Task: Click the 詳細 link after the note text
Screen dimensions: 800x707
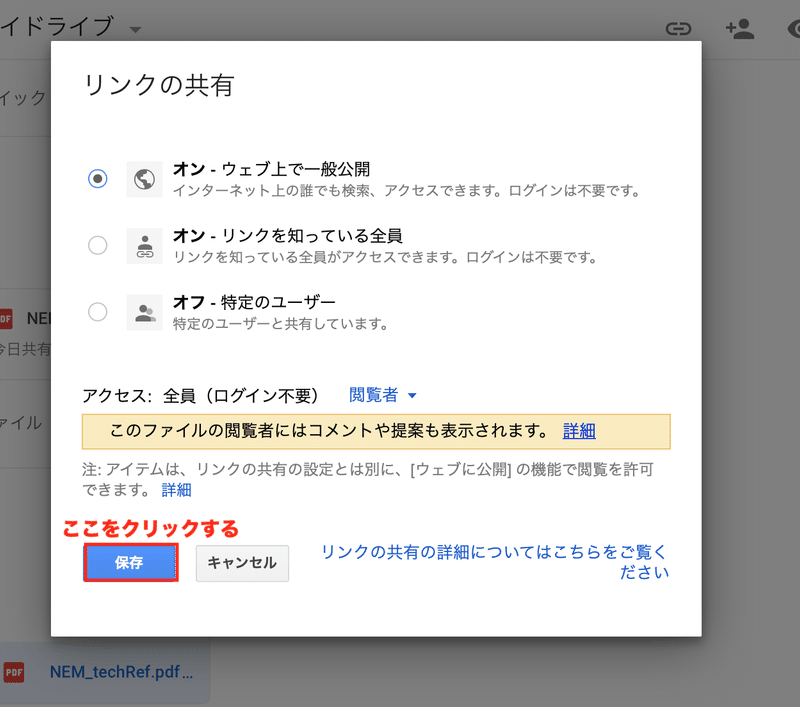Action: click(177, 490)
